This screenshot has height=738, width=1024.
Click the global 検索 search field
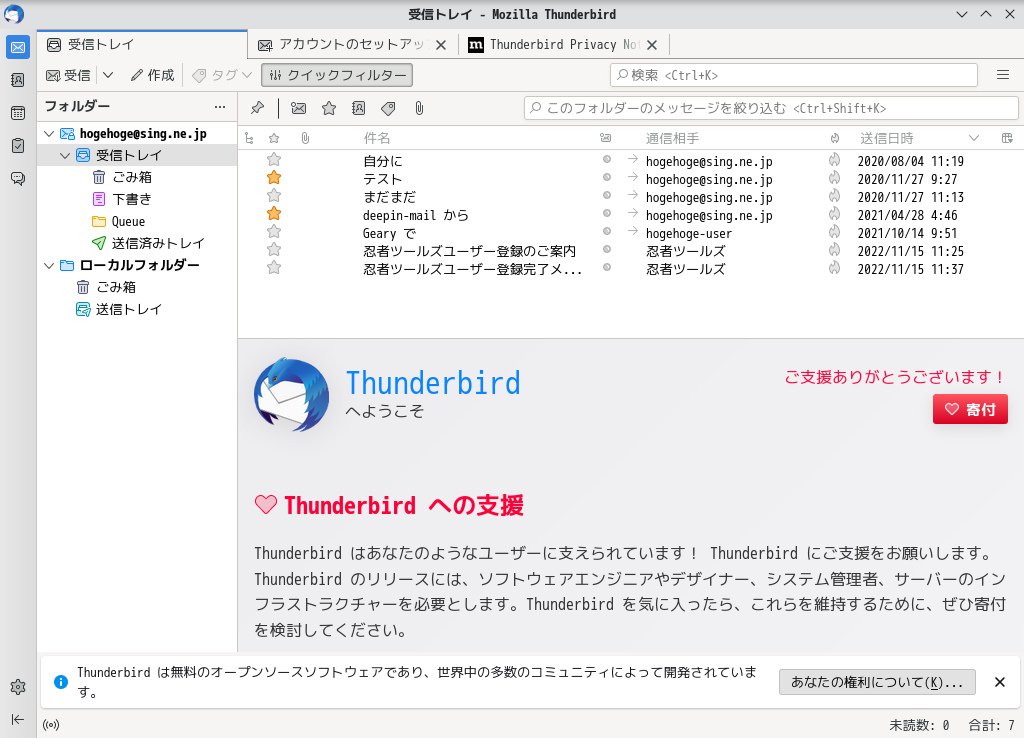pos(793,75)
